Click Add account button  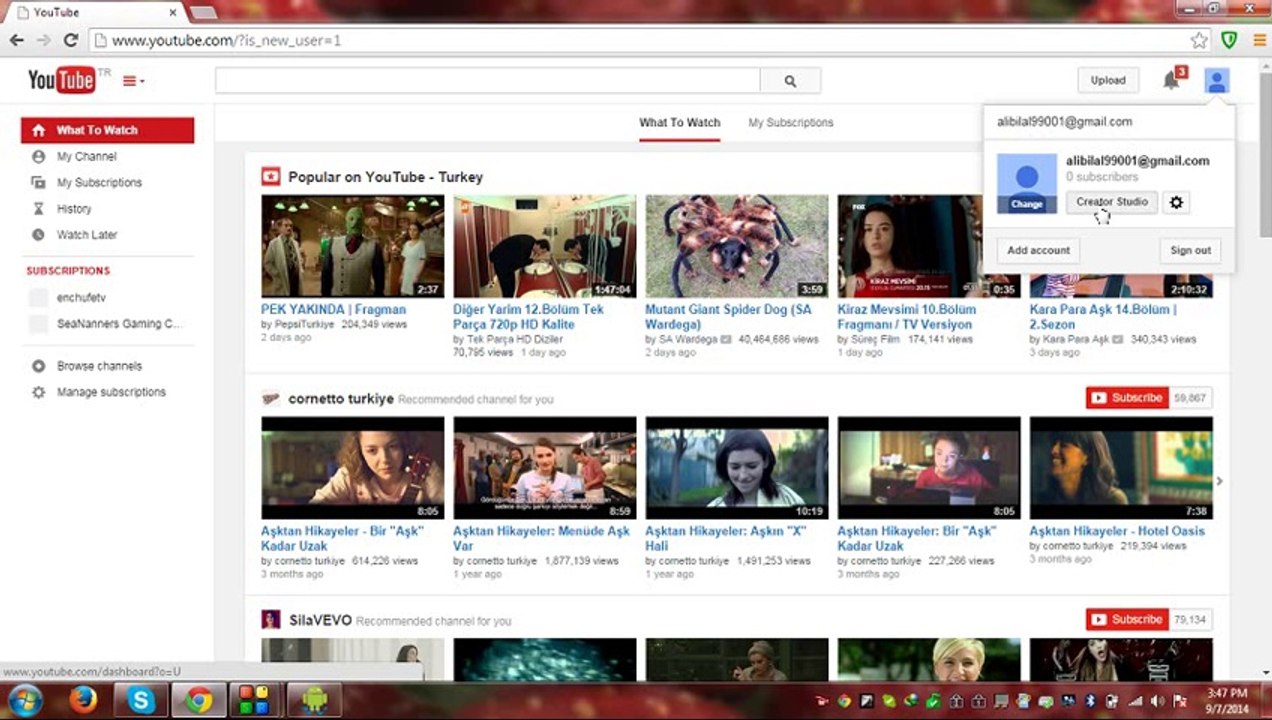tap(1038, 250)
